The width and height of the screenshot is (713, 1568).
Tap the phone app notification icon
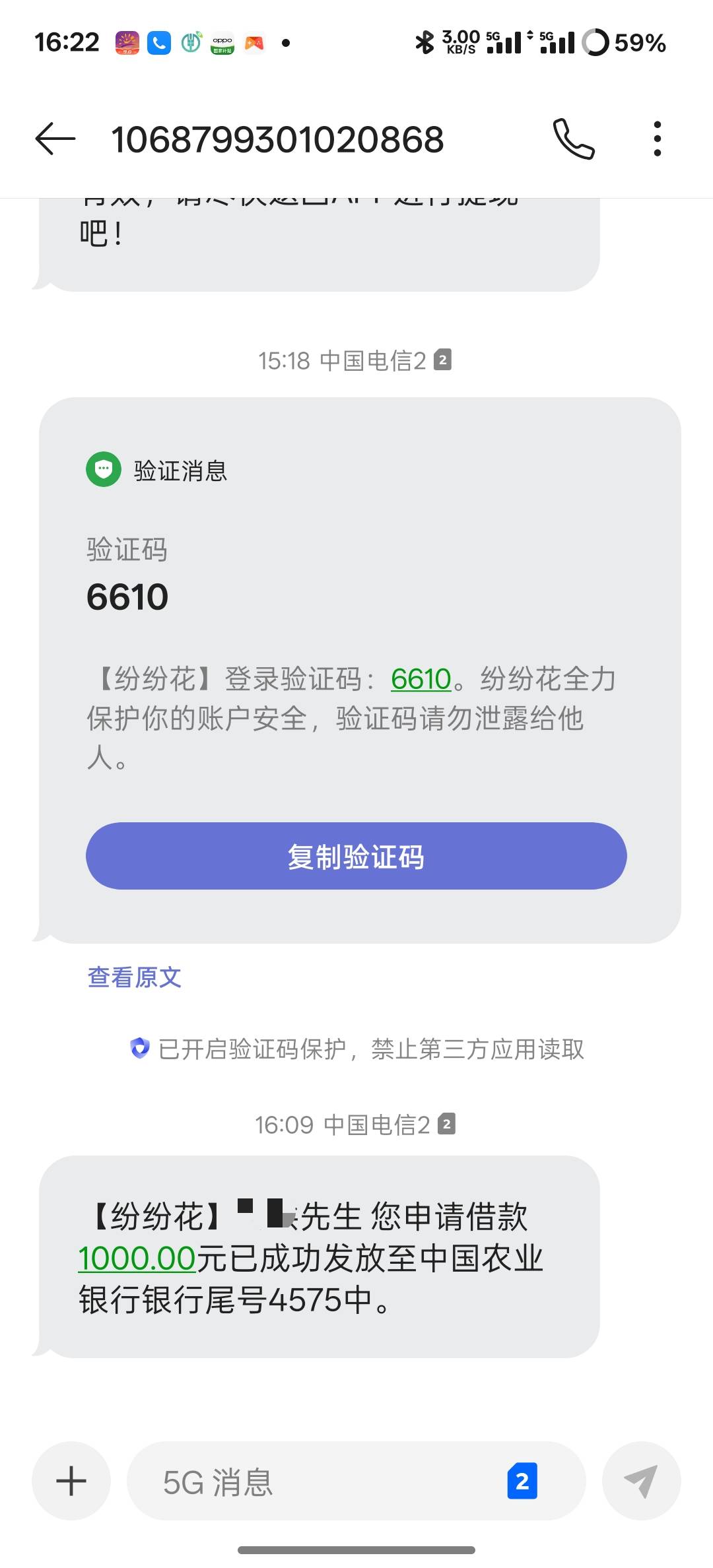158,43
